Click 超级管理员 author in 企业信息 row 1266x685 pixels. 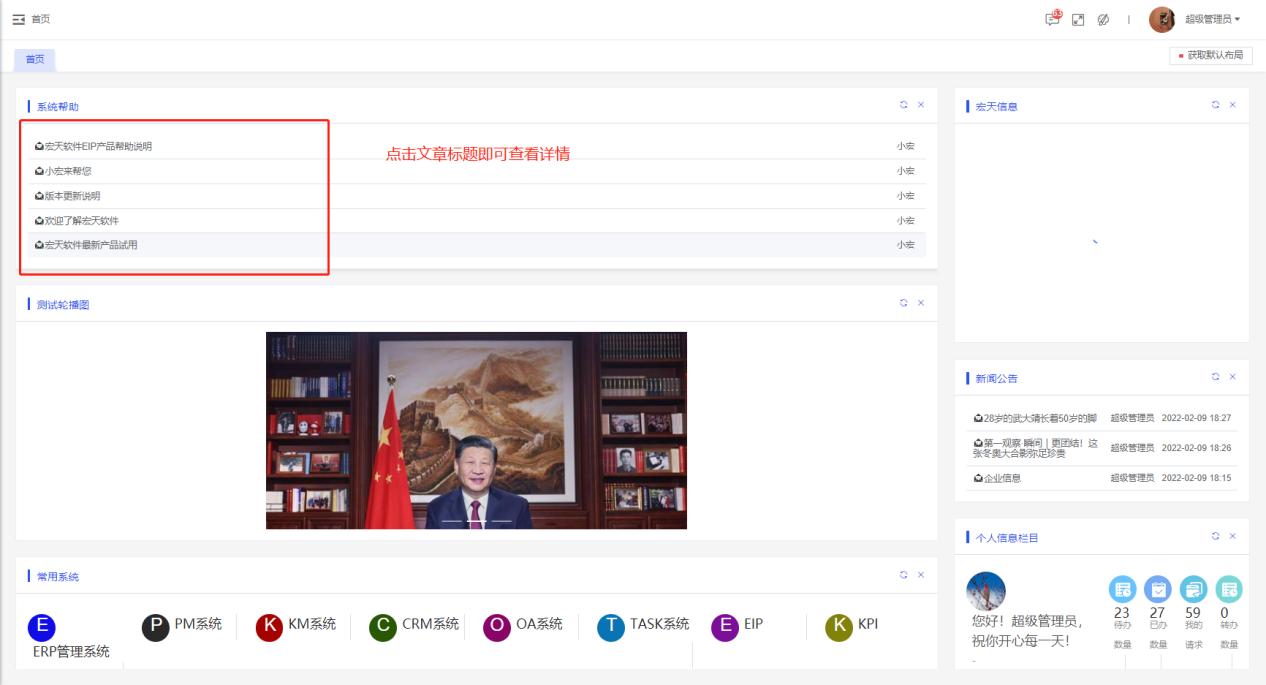[x=1132, y=478]
